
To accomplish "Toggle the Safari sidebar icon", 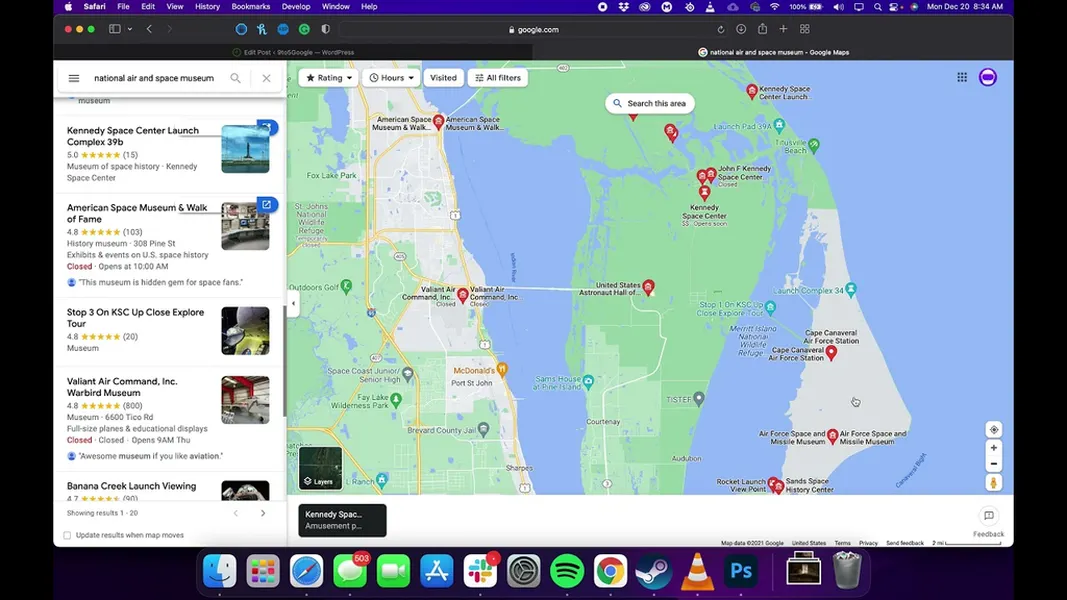I will click(x=114, y=29).
